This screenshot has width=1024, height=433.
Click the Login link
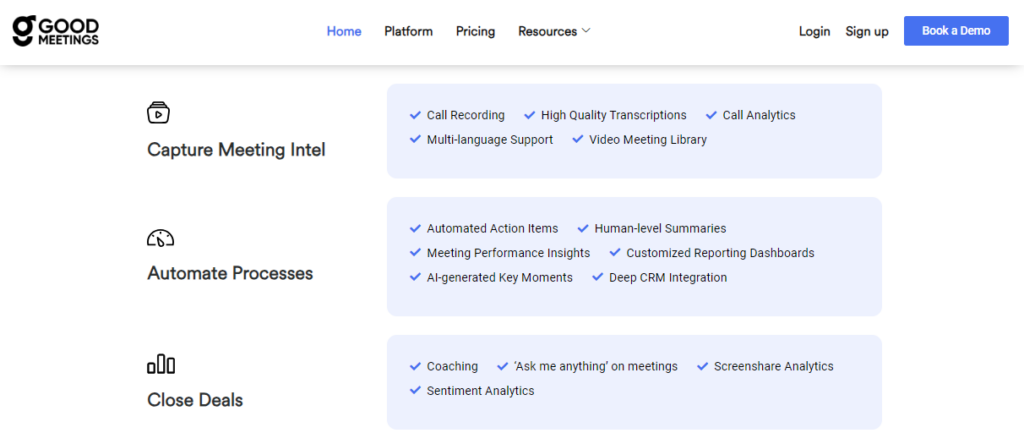pyautogui.click(x=814, y=31)
